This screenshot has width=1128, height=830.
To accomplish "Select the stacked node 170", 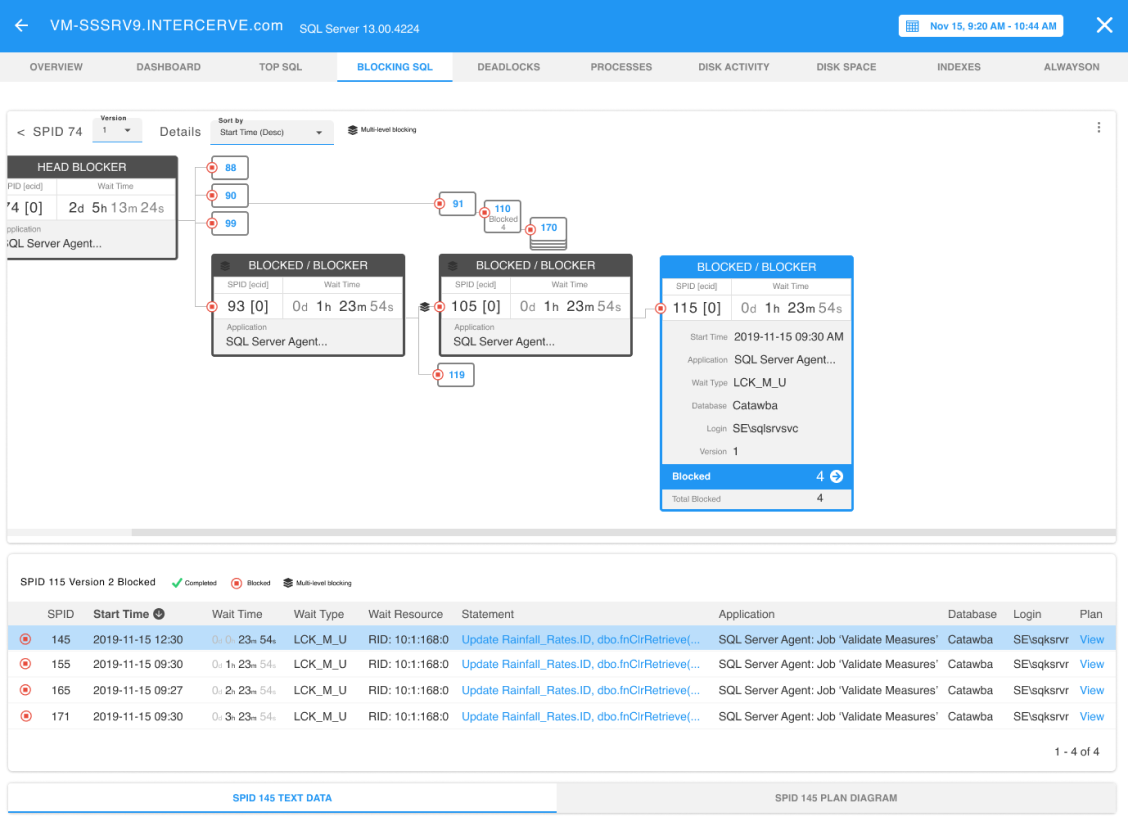I will (x=548, y=228).
